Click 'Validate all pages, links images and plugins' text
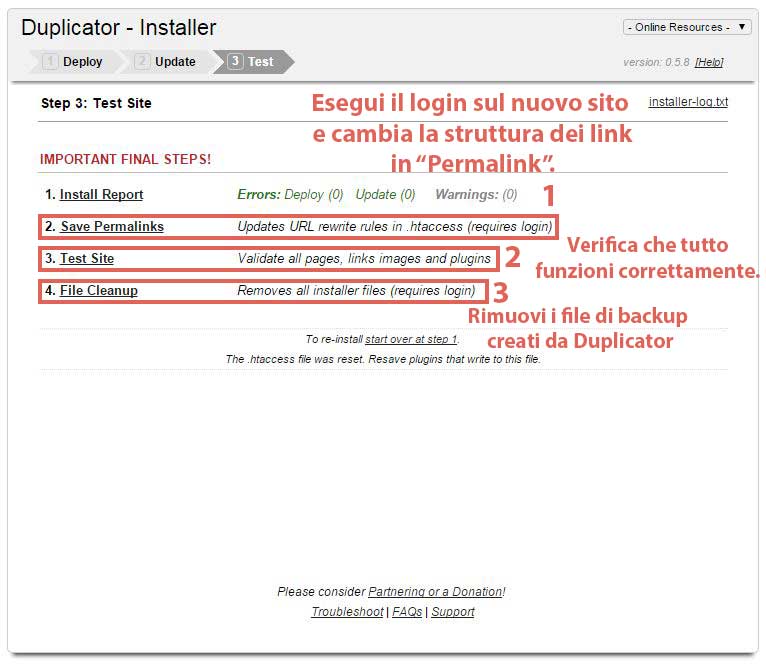The height and width of the screenshot is (665, 766). 364,258
